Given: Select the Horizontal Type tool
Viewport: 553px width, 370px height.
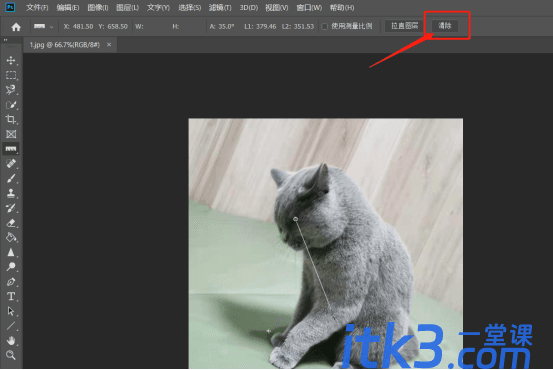Looking at the screenshot, I should tap(11, 296).
